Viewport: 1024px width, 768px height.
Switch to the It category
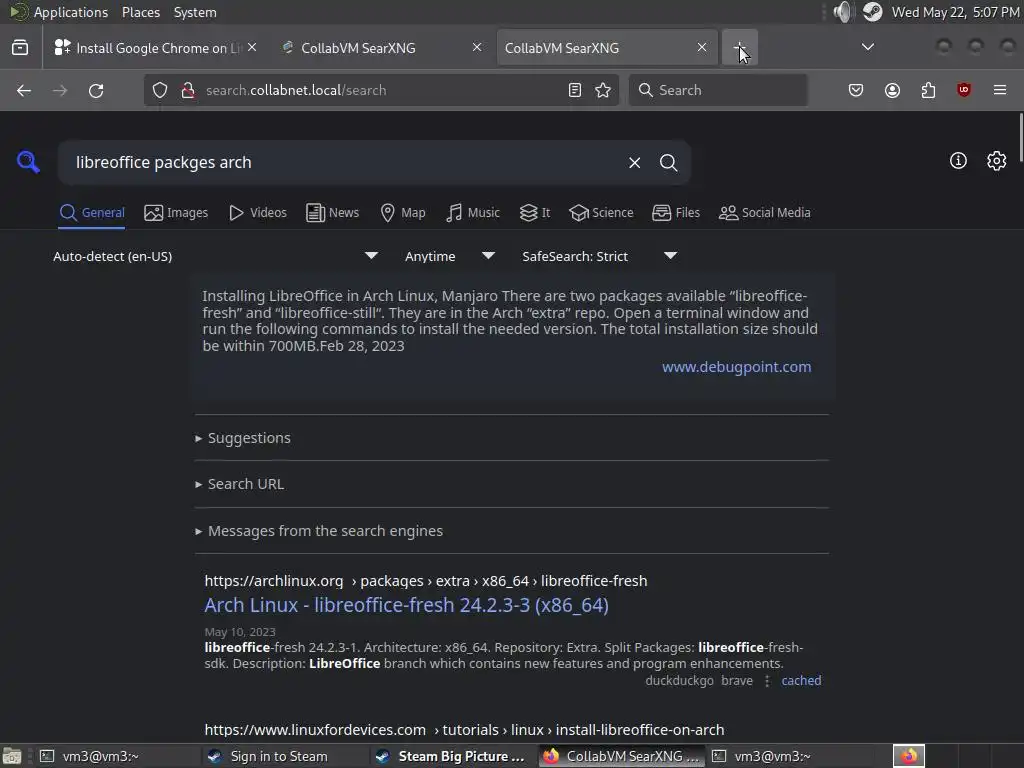tap(535, 213)
